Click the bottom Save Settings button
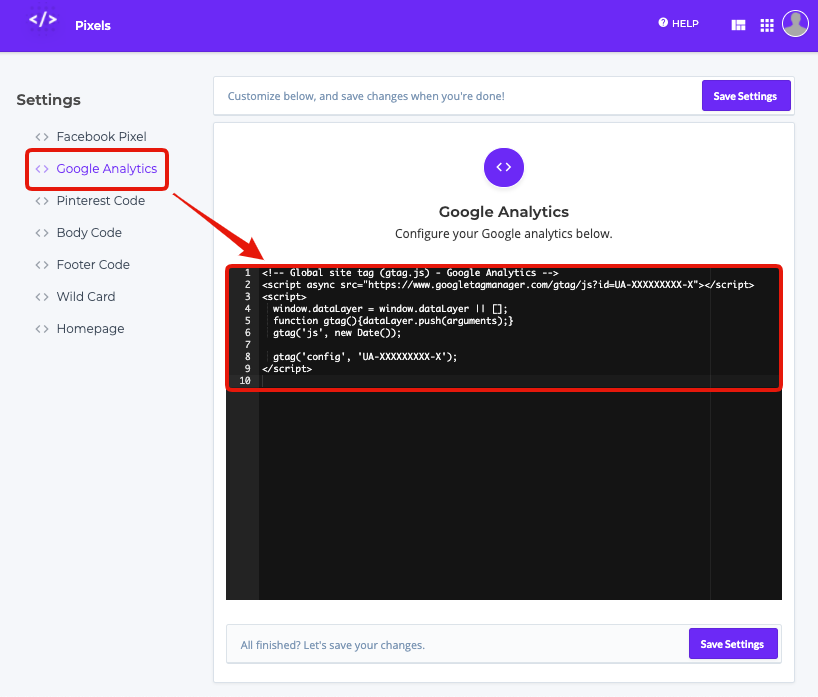Screen dimensions: 818x697 pyautogui.click(x=733, y=644)
